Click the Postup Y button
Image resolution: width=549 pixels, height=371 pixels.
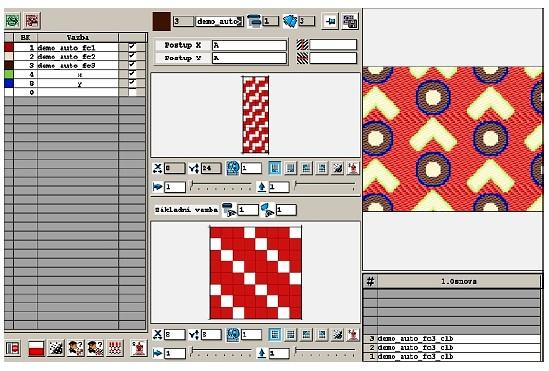click(x=183, y=58)
